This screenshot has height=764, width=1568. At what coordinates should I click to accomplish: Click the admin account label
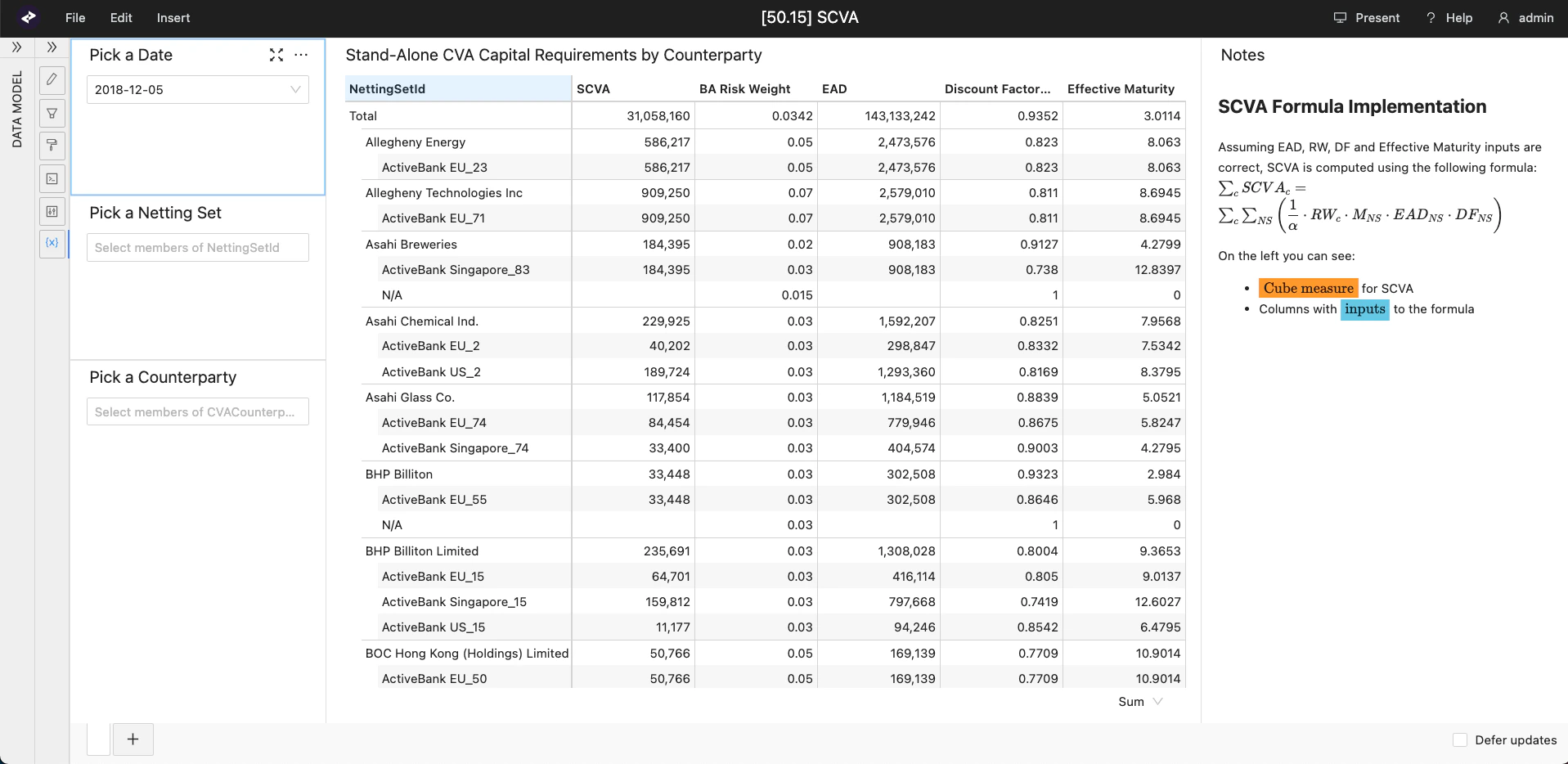tap(1536, 18)
